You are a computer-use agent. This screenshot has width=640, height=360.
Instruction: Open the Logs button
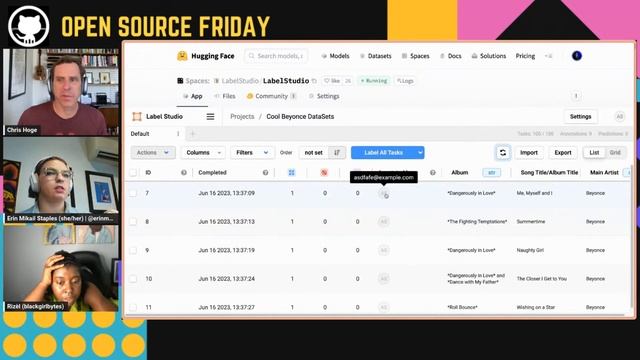(405, 81)
